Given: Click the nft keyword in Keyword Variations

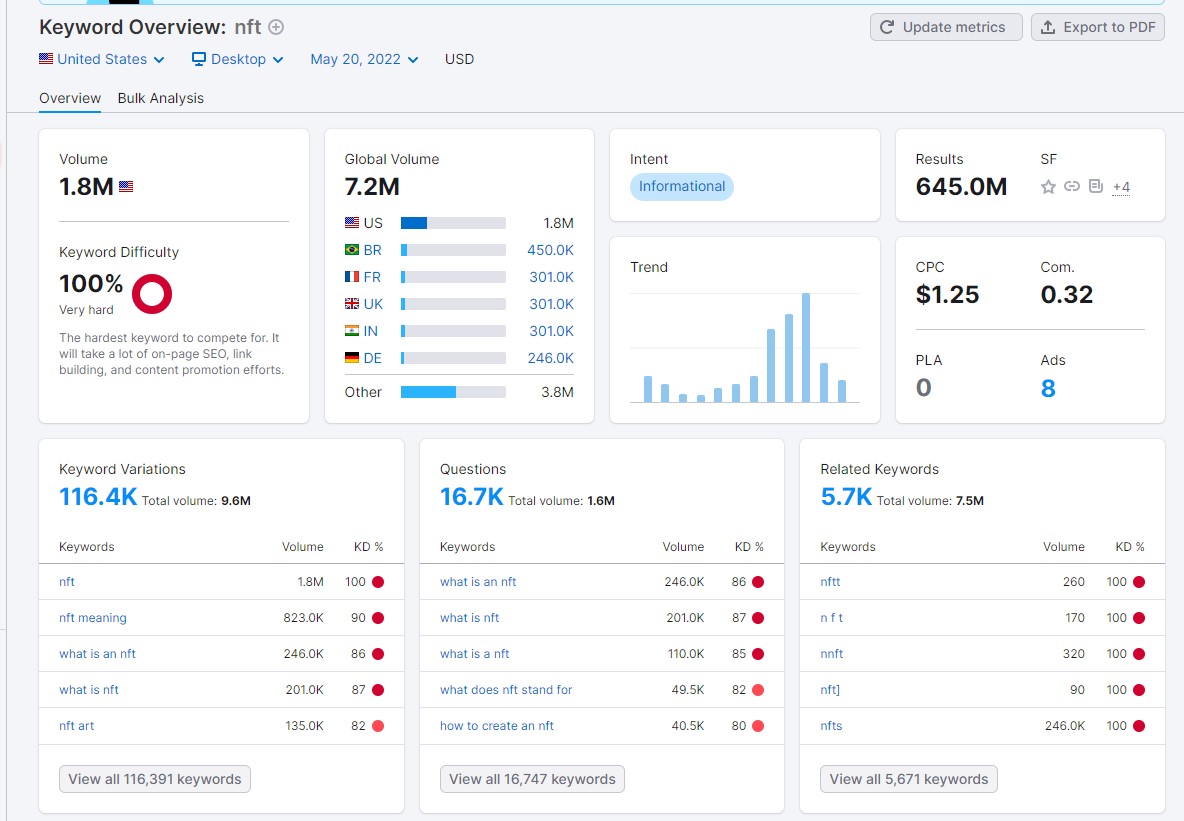Looking at the screenshot, I should 66,582.
